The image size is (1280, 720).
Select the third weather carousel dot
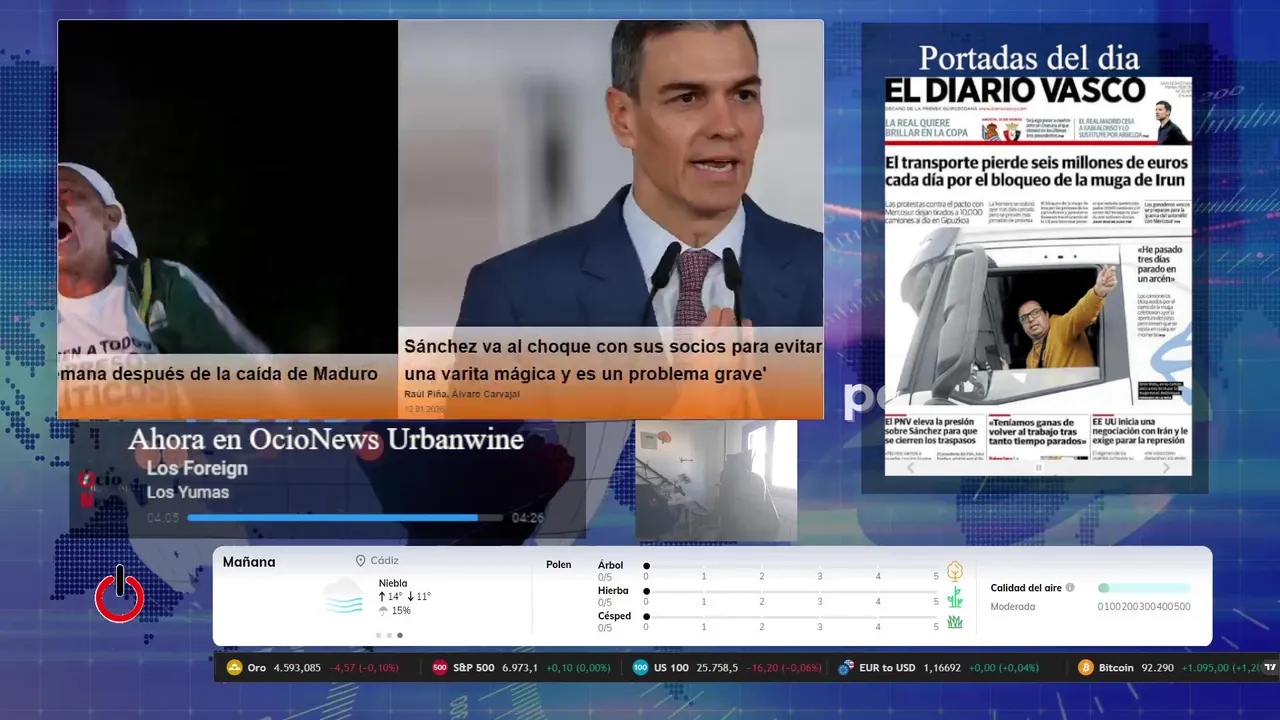(x=400, y=635)
